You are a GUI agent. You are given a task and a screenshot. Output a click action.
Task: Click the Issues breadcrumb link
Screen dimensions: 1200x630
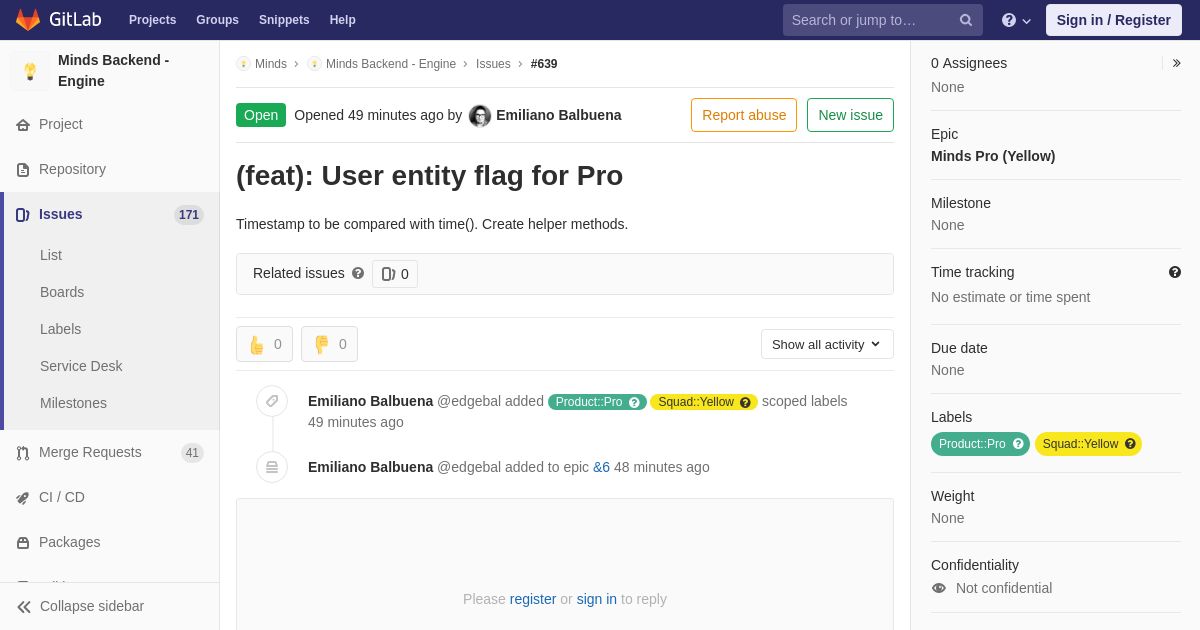[493, 64]
